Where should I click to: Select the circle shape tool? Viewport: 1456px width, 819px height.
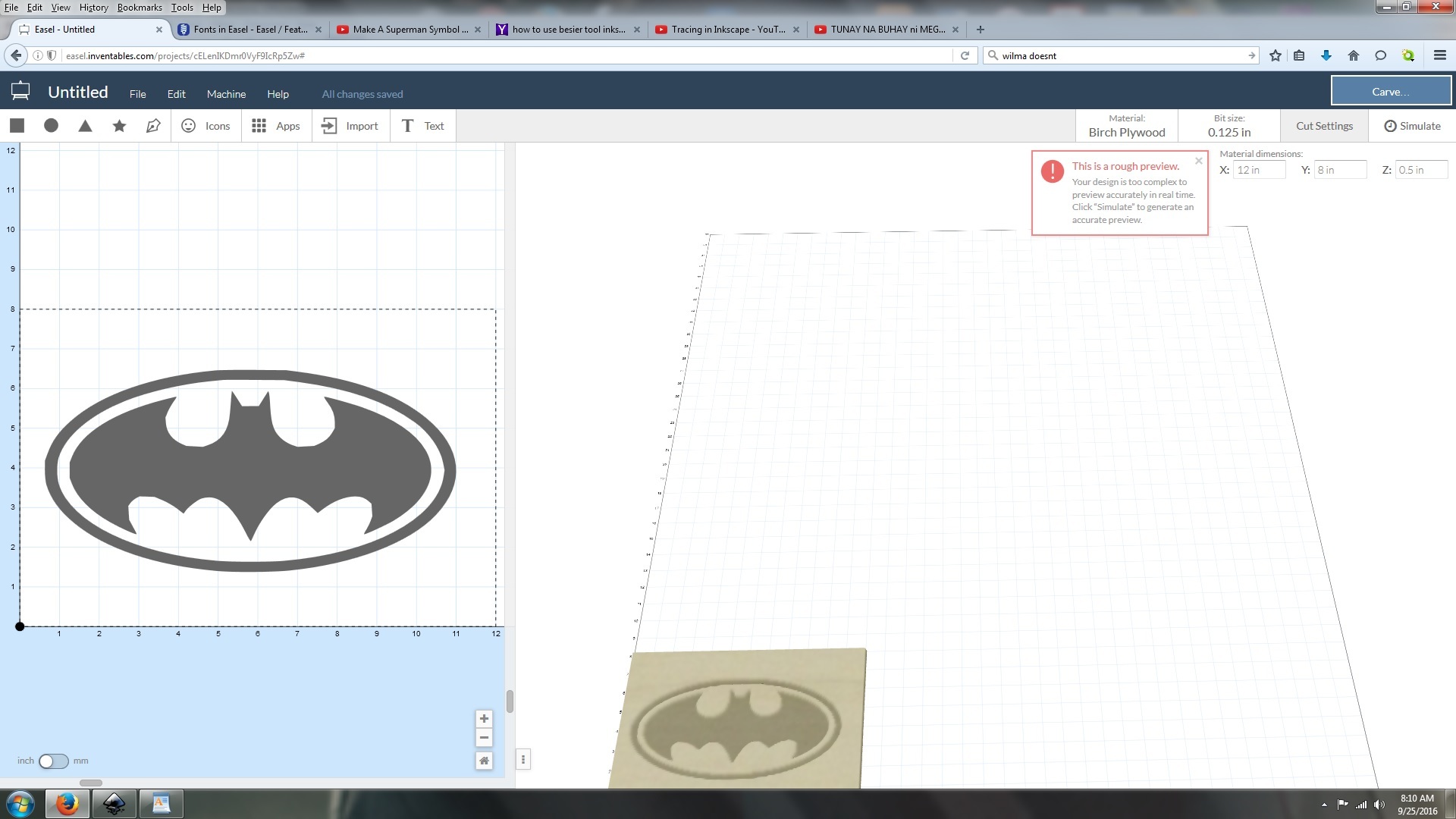[51, 126]
